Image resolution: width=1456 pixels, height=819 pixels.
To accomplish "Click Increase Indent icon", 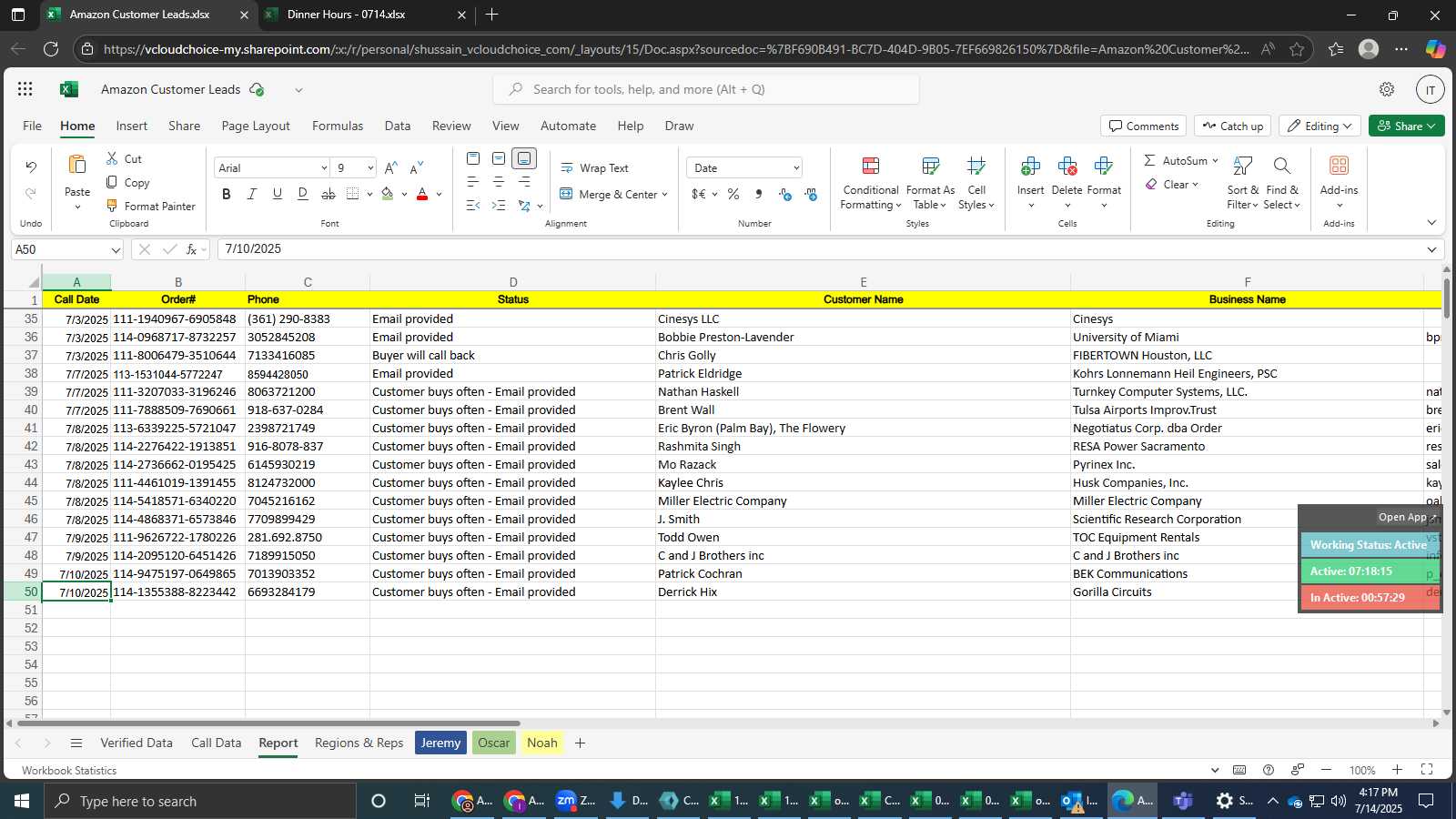I will [x=499, y=206].
